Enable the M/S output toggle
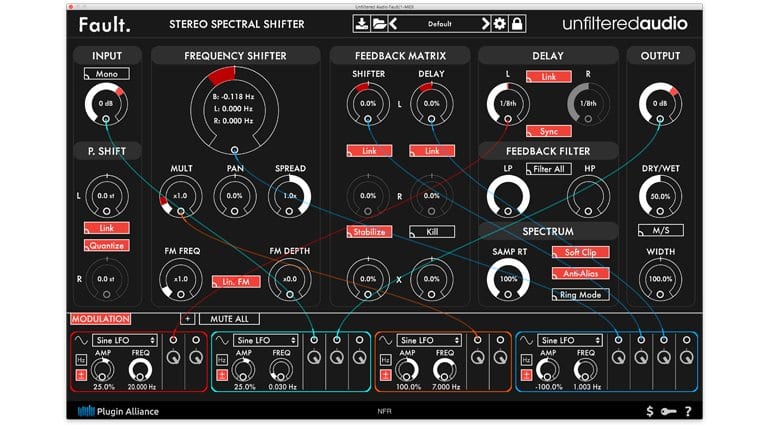This screenshot has width=770, height=425. click(660, 230)
